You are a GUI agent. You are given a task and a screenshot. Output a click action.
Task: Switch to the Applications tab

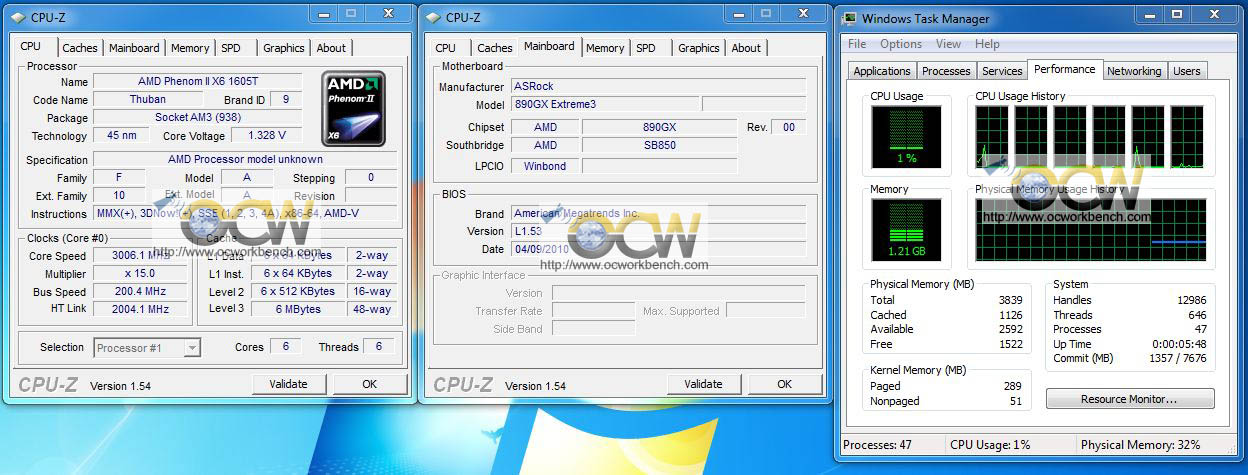[x=882, y=71]
